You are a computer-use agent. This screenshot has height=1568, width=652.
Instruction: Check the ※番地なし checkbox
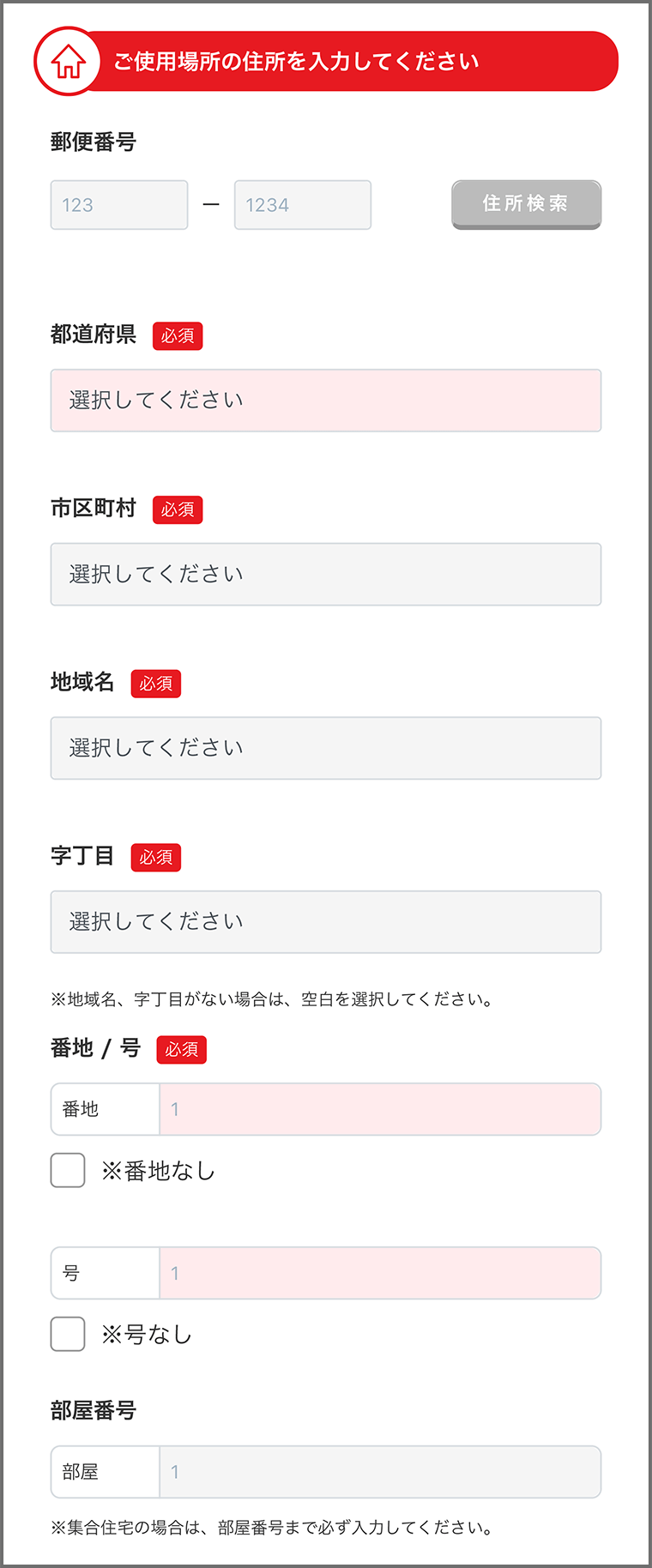[68, 1170]
